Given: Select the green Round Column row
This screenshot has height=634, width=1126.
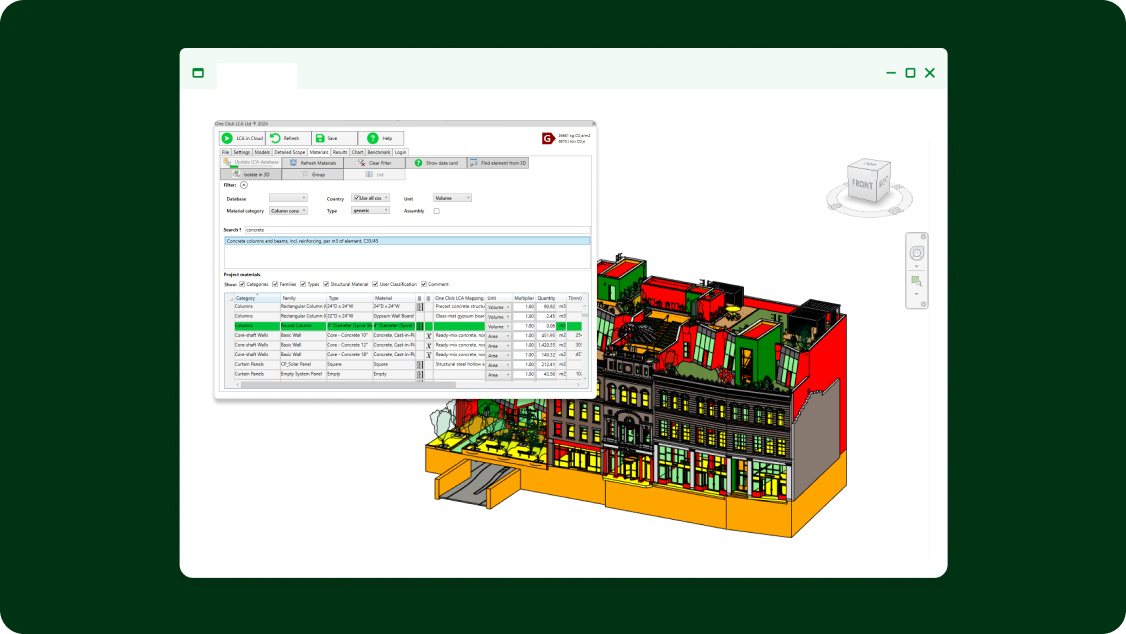Looking at the screenshot, I should coord(407,326).
